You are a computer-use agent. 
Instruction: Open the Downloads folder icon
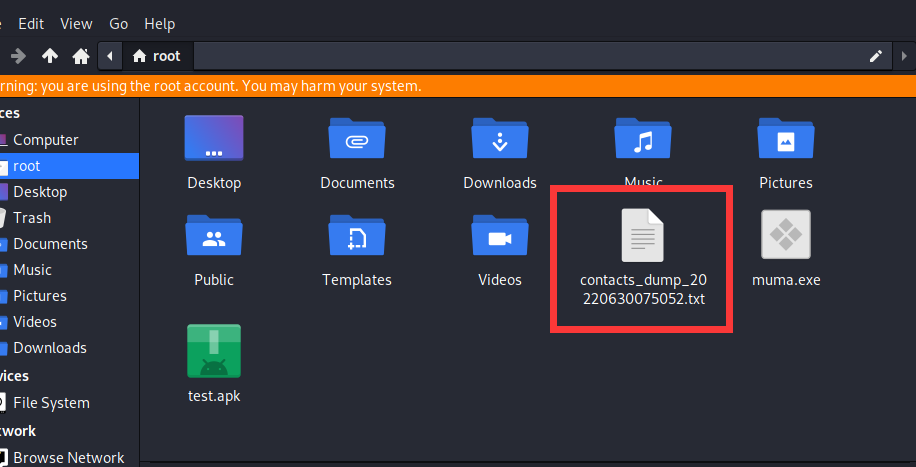point(500,139)
